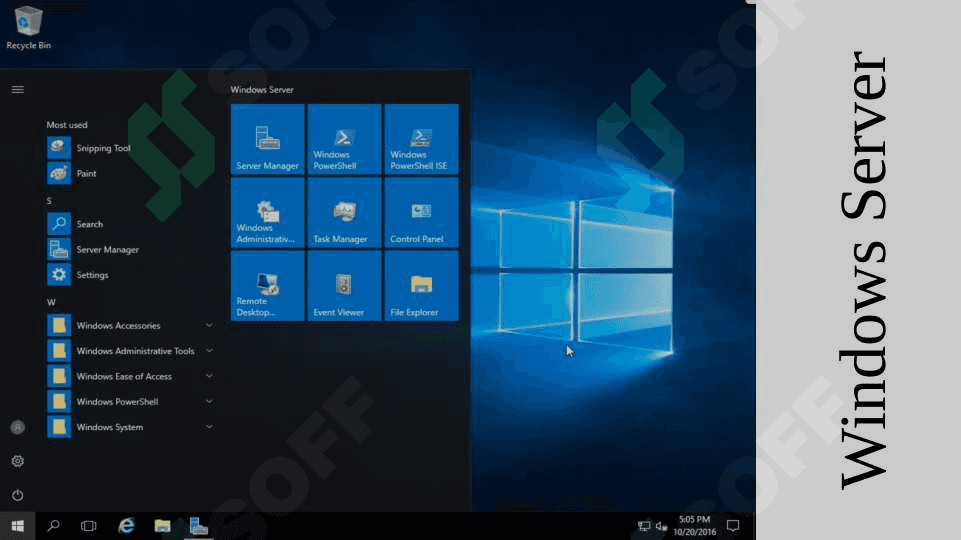Image resolution: width=961 pixels, height=540 pixels.
Task: Click the 'S' letter header in app list
Action: click(49, 201)
